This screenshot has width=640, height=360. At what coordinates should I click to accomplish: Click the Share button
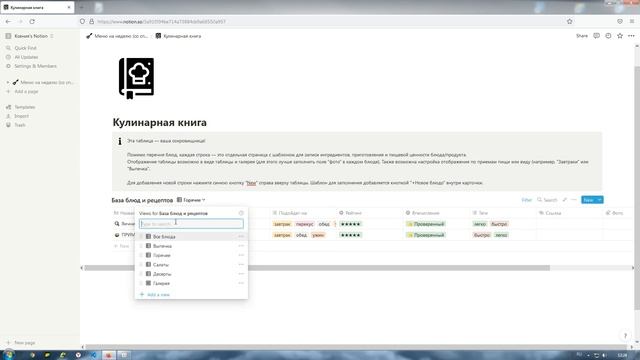(582, 36)
